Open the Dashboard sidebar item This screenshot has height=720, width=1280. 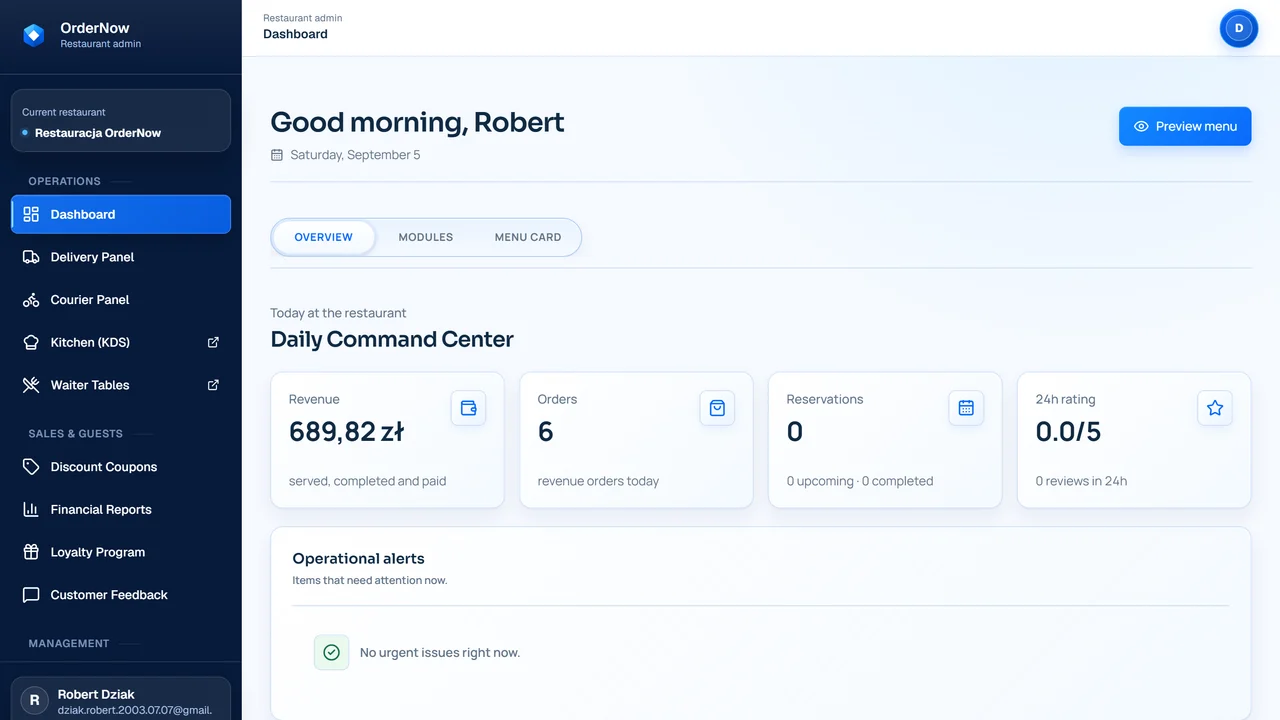[121, 214]
